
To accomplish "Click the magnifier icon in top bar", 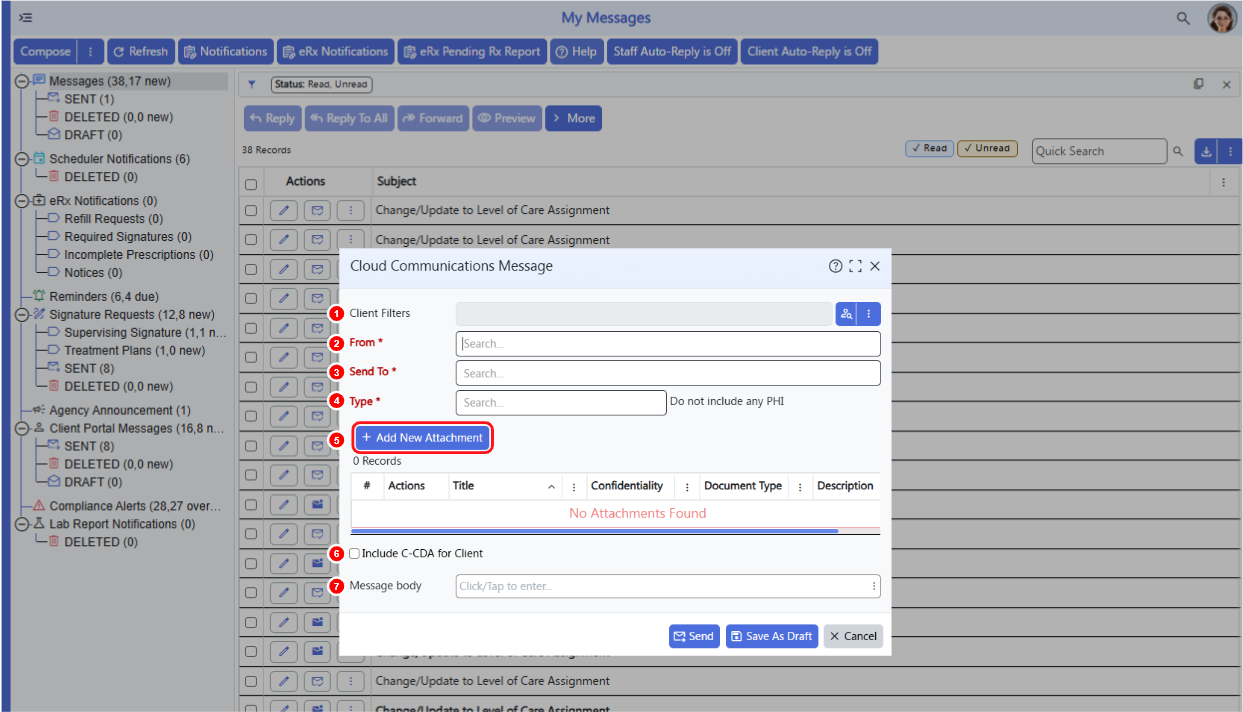I will tap(1183, 18).
